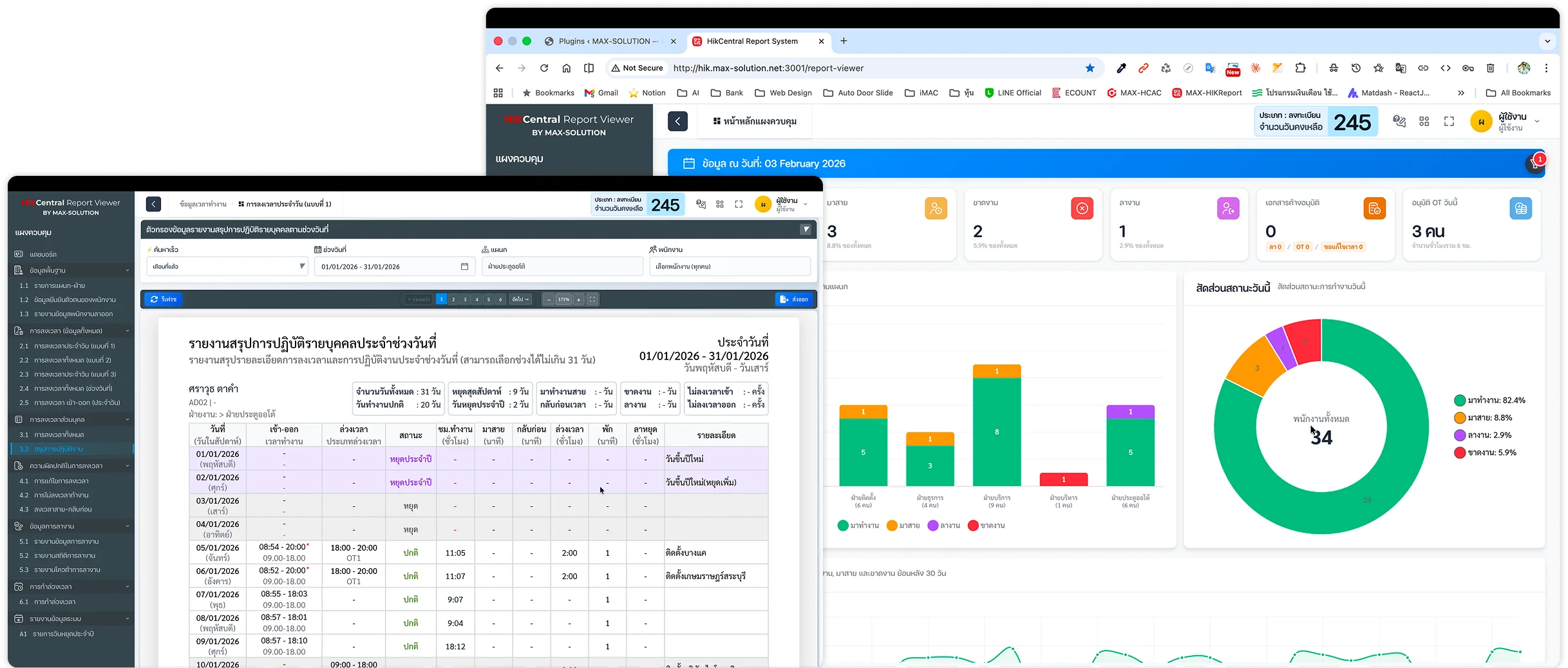
Task: Click the ถัดไป next page button
Action: pyautogui.click(x=520, y=299)
